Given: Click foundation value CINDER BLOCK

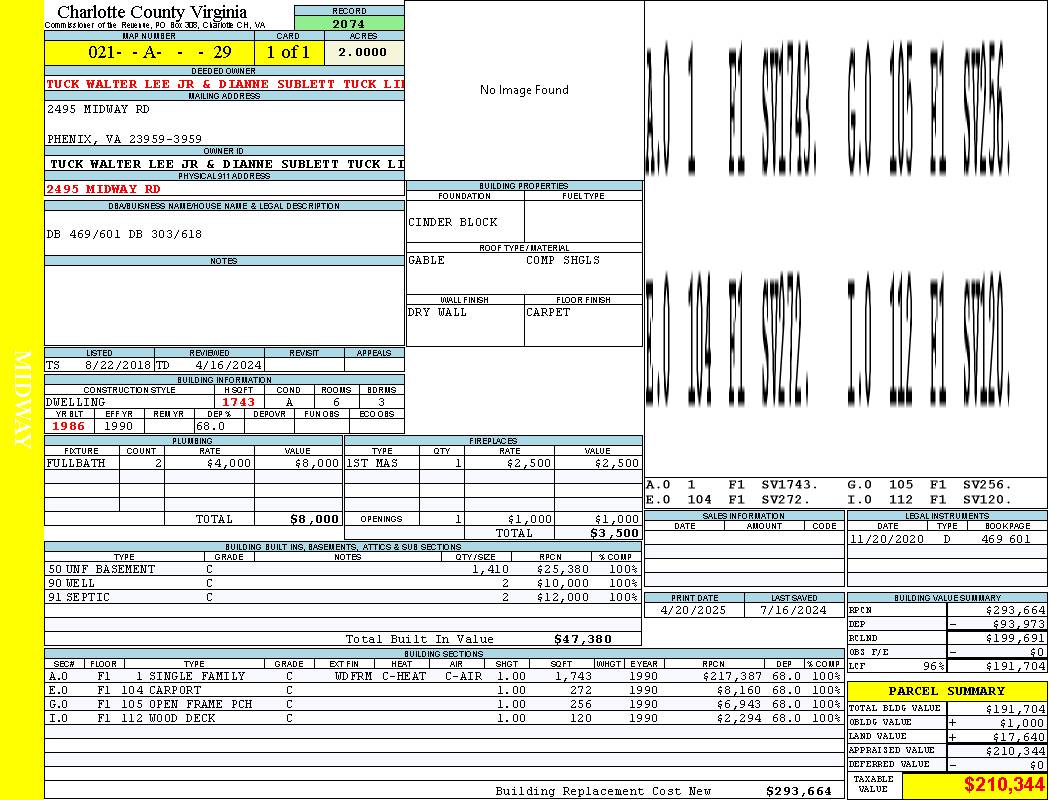Looking at the screenshot, I should [453, 222].
